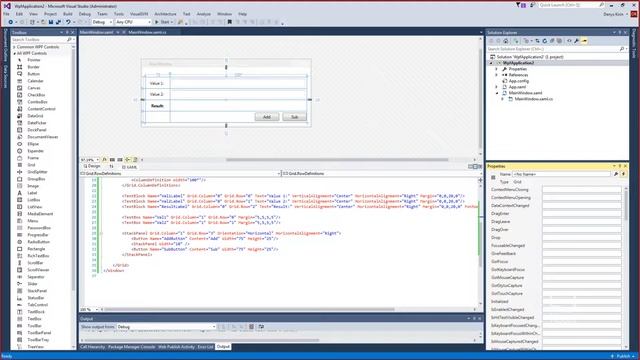Click the Quick Launch search box
Viewport: 640px width, 360px height.
pyautogui.click(x=571, y=5)
